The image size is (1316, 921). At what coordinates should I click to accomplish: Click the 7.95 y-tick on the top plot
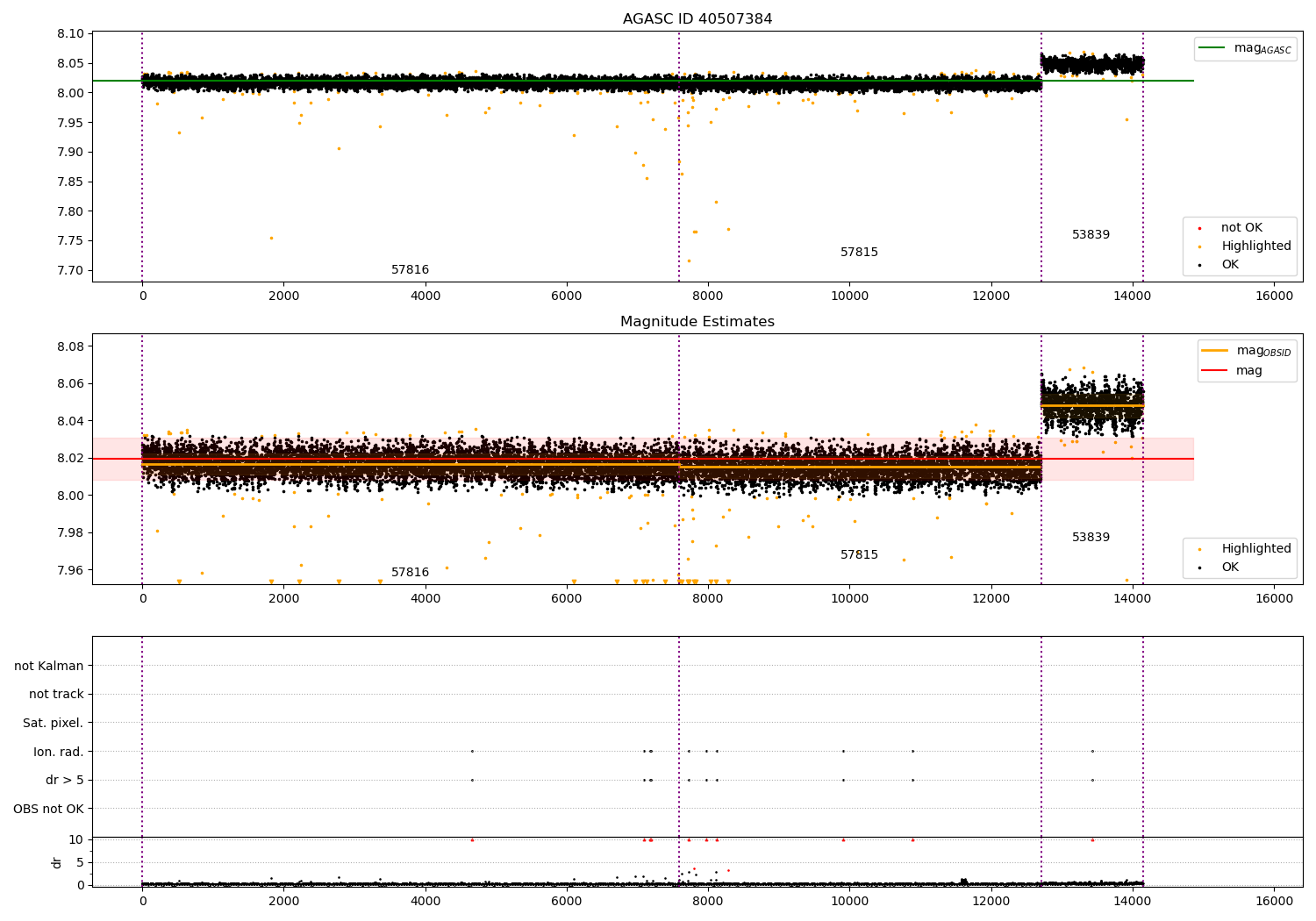70,123
